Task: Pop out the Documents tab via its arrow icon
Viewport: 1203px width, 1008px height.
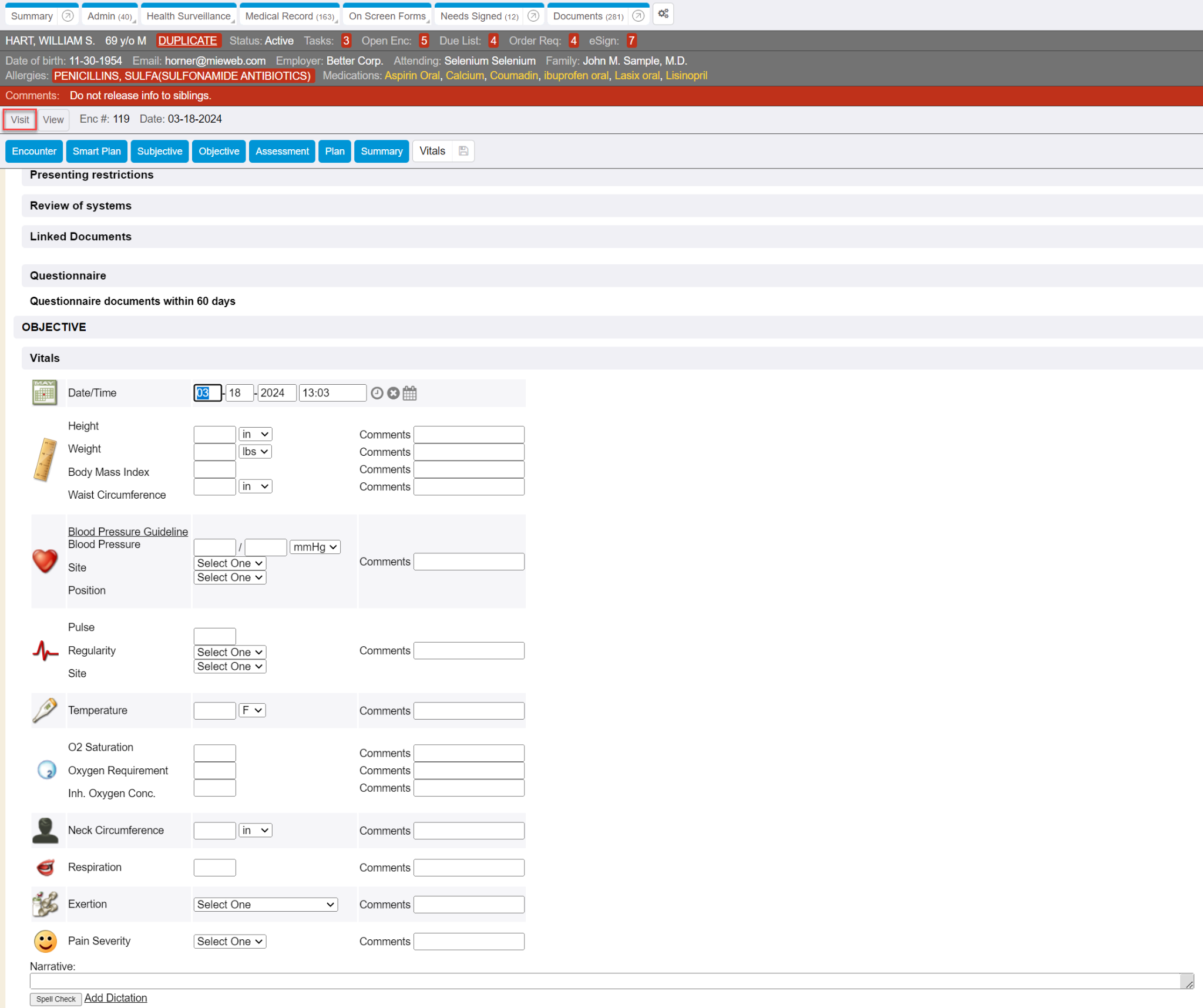Action: 639,16
